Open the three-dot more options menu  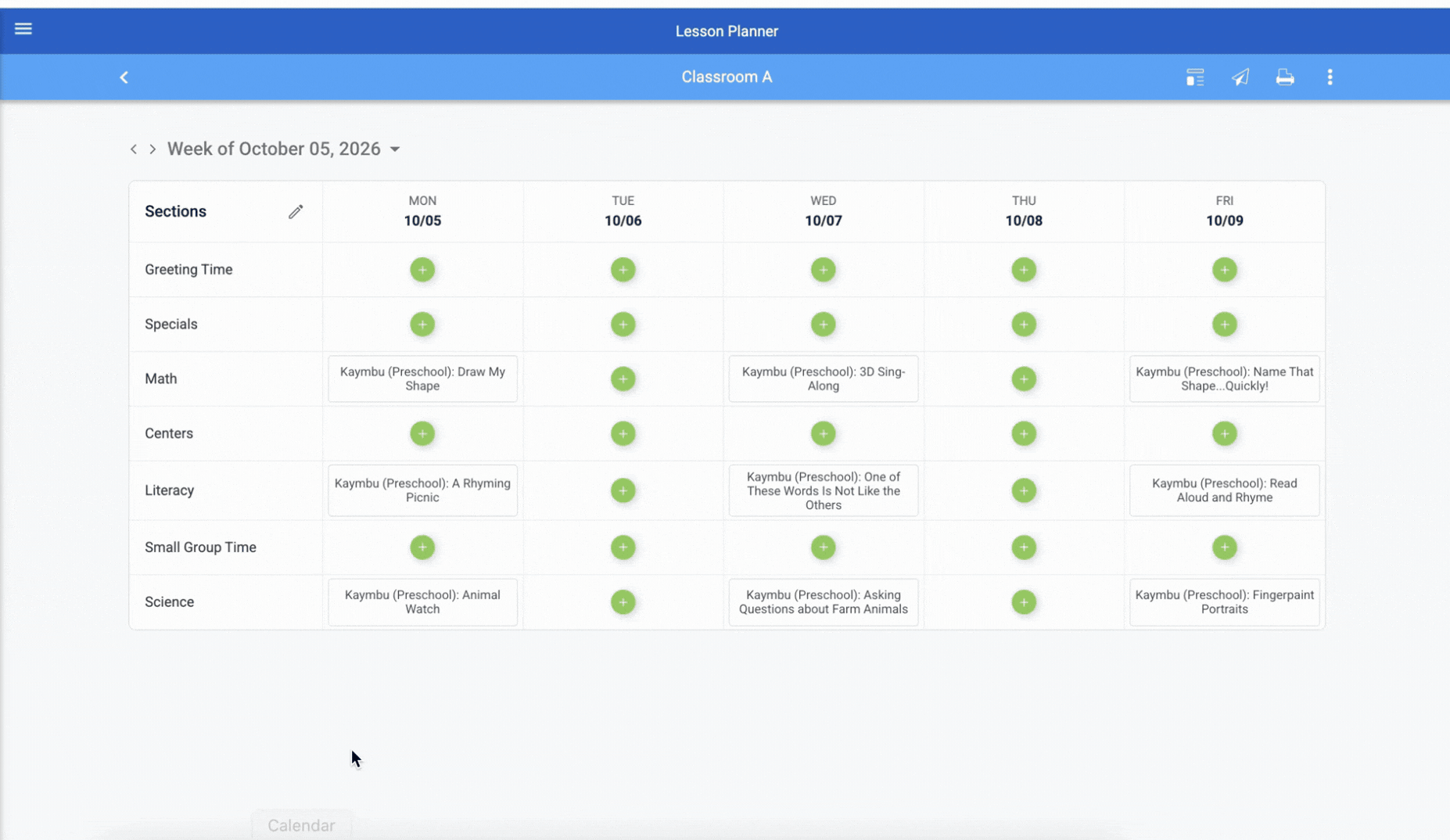1330,77
